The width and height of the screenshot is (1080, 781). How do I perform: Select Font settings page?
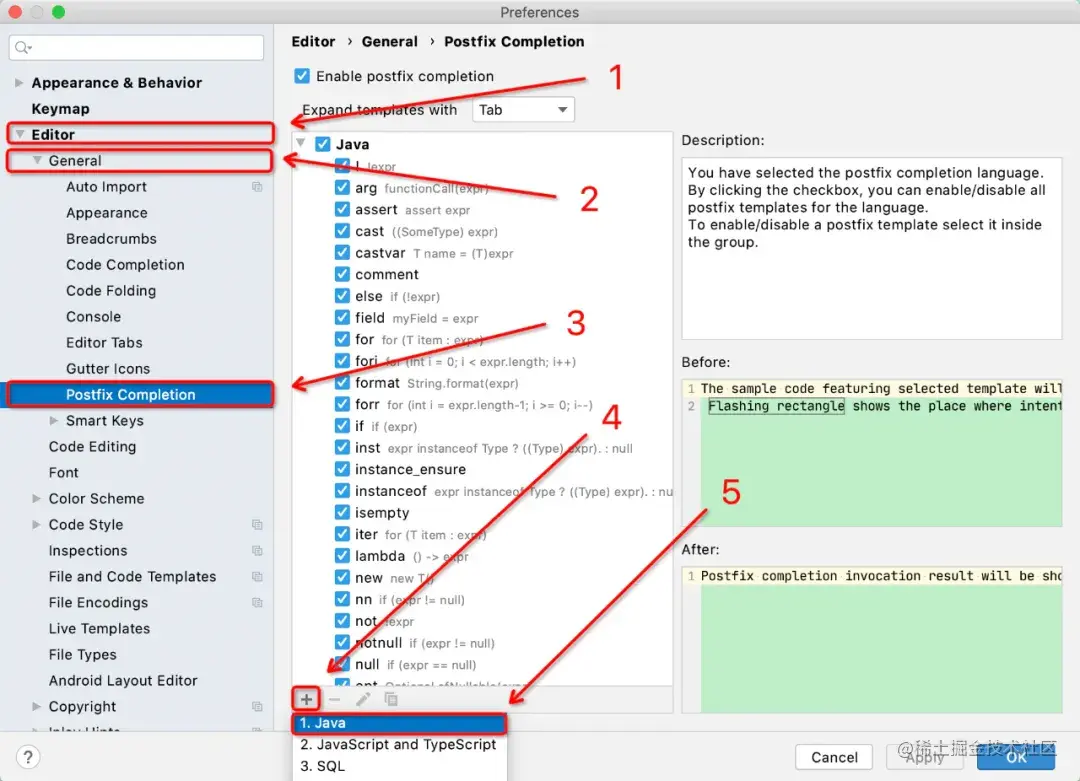(x=63, y=472)
